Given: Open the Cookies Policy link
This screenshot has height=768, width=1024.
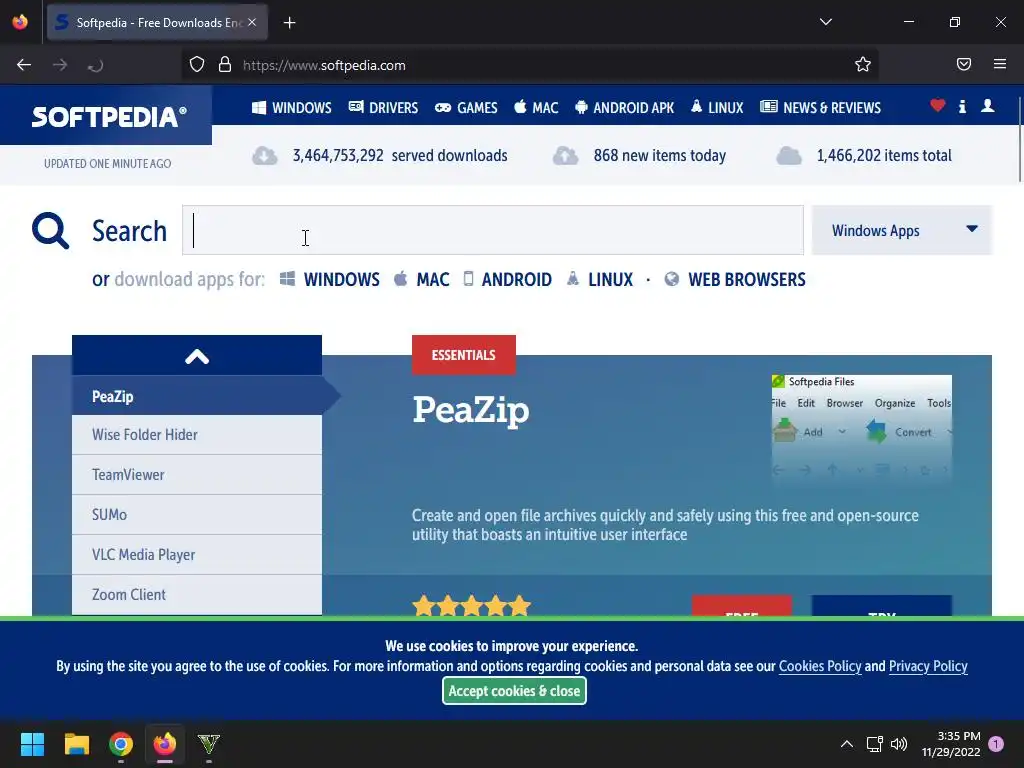Looking at the screenshot, I should (820, 666).
